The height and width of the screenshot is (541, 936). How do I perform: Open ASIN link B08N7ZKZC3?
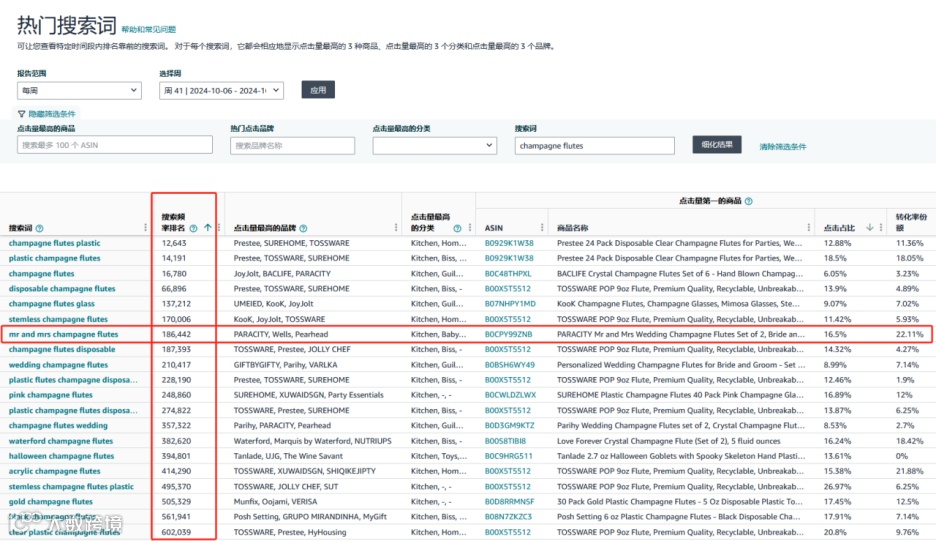tap(509, 517)
